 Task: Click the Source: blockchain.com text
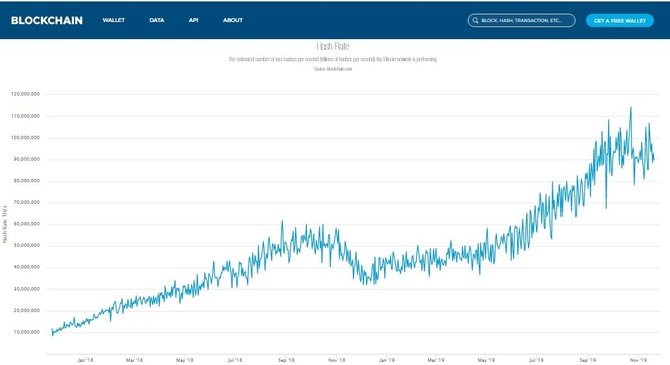coord(333,69)
